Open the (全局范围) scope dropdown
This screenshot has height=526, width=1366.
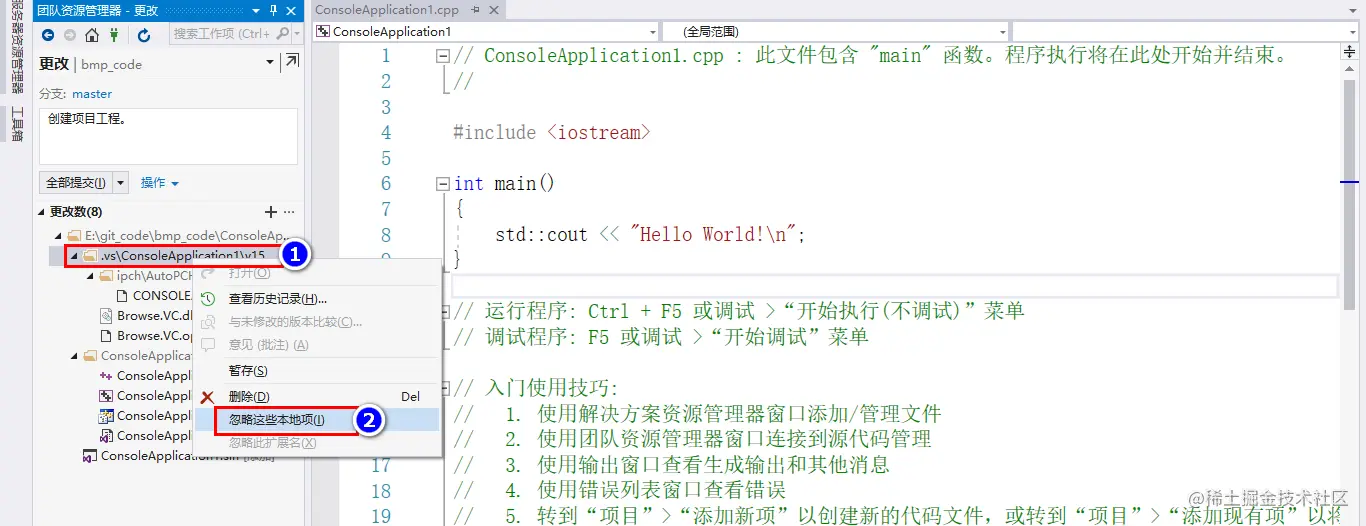[x=1002, y=32]
